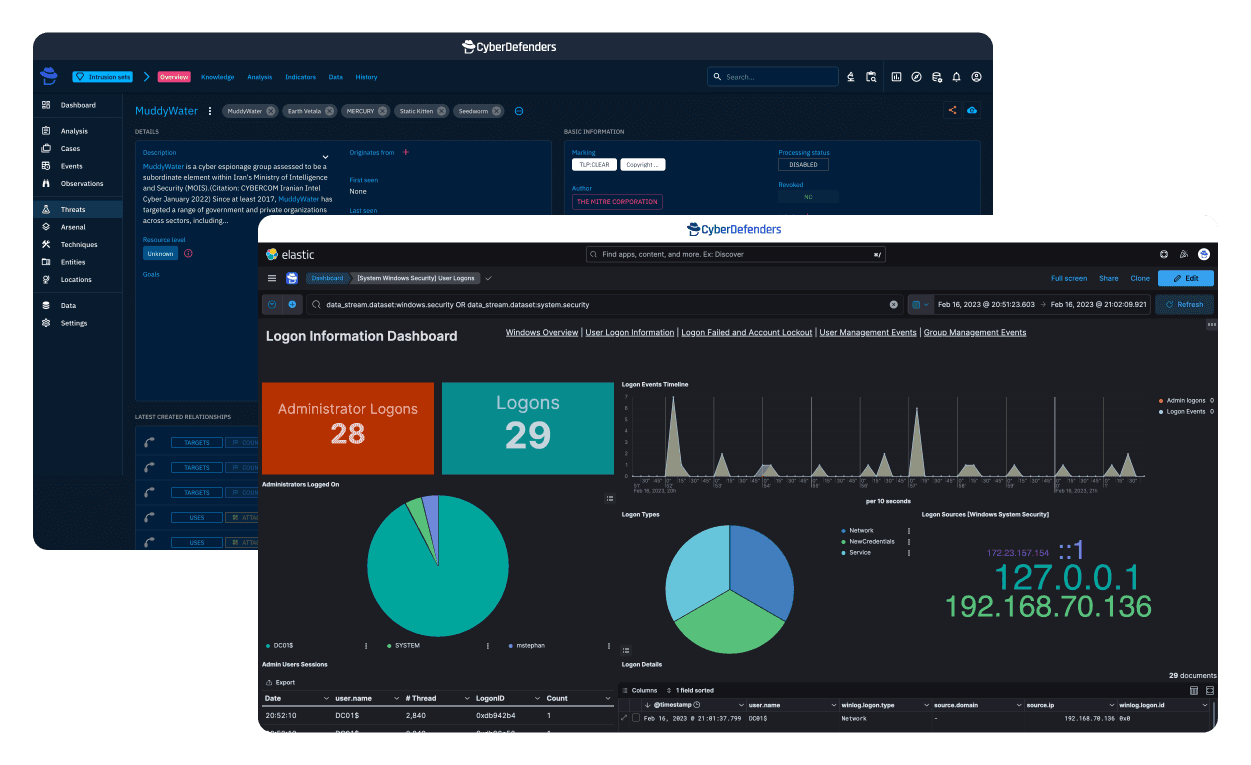Open the @timestamp column options dropdown
Viewport: 1251px width, 765px height.
click(x=741, y=705)
